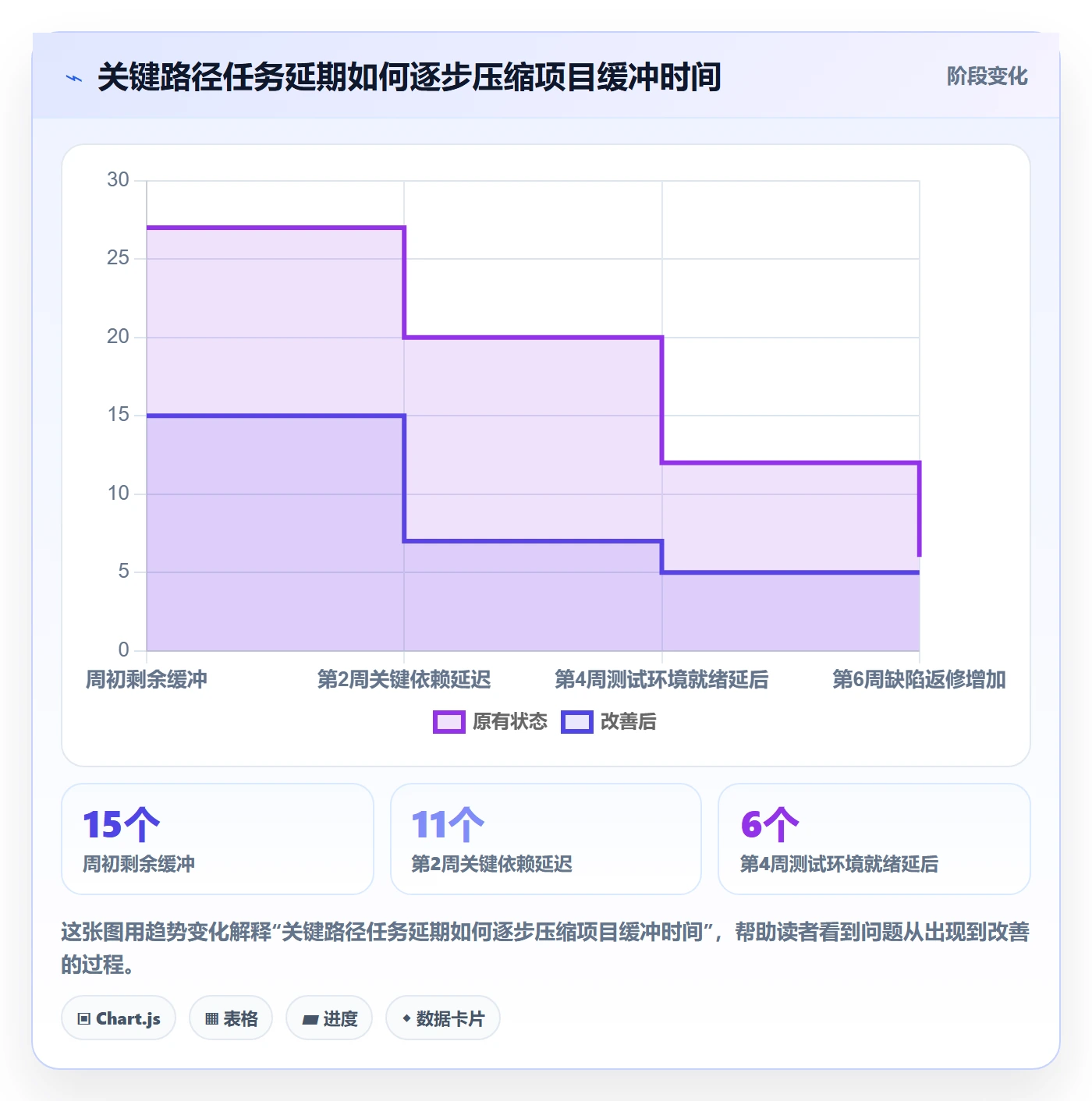The width and height of the screenshot is (1092, 1101).
Task: Open the 11个 第2周关键依赖延迟 card
Action: (546, 839)
